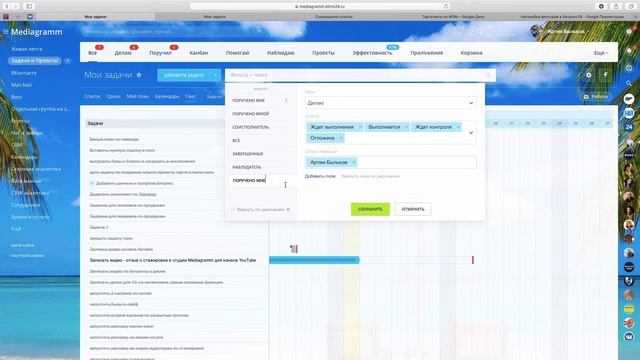Switch to the Поручил tab

pyautogui.click(x=160, y=53)
